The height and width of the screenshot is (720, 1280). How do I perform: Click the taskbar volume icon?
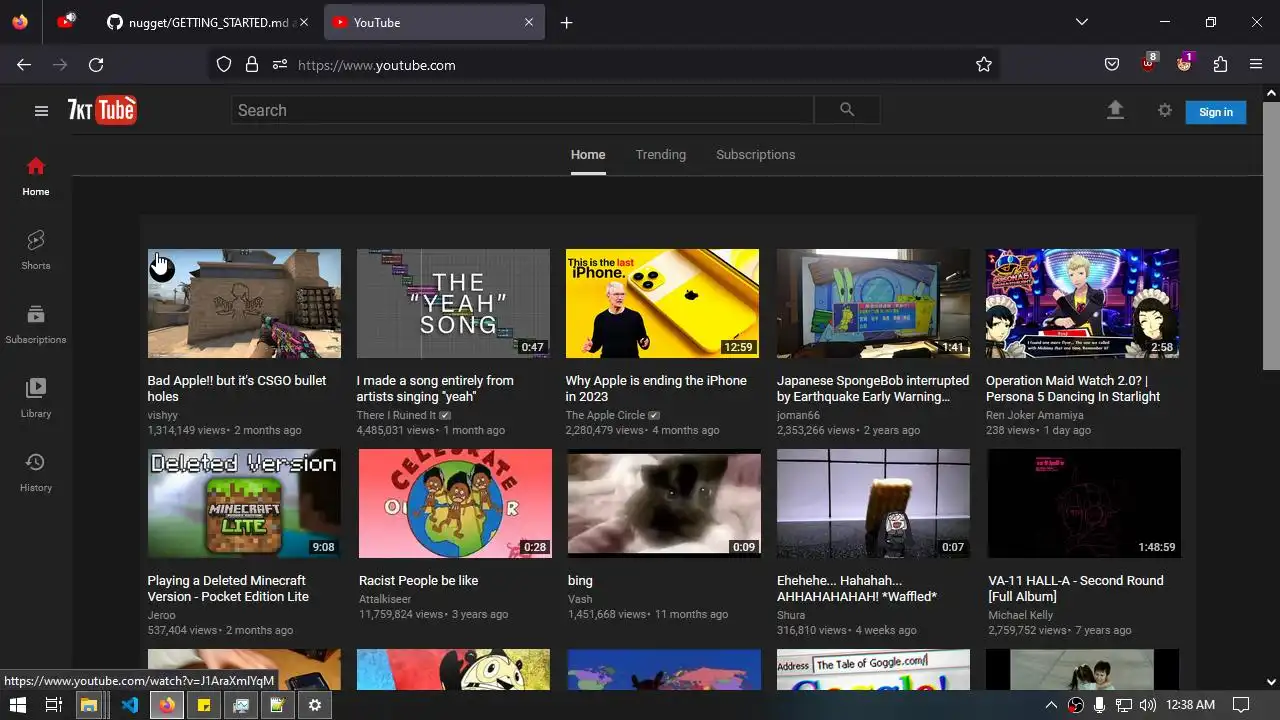click(x=1147, y=705)
